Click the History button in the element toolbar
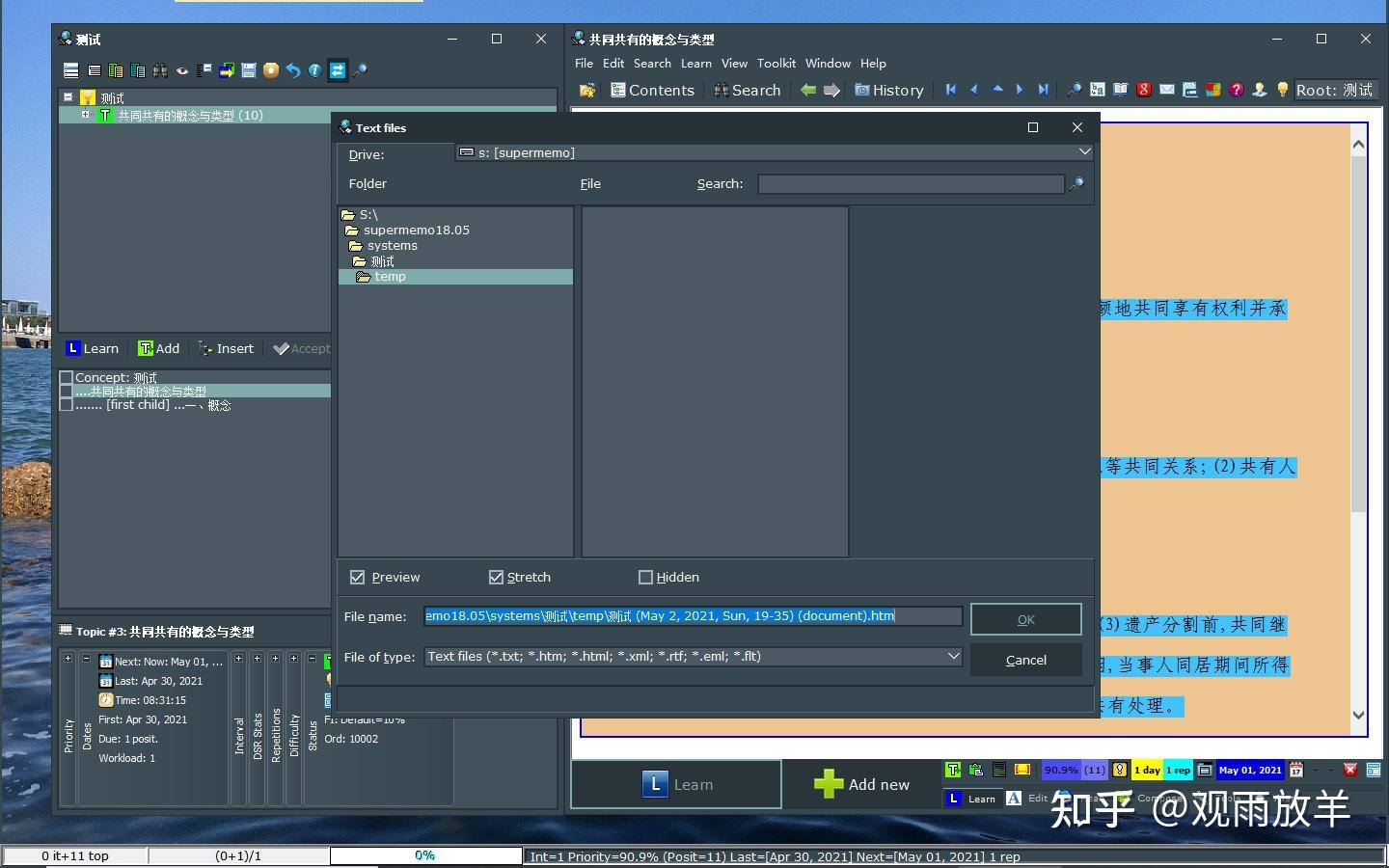Screen dimensions: 1389x868 click(888, 90)
